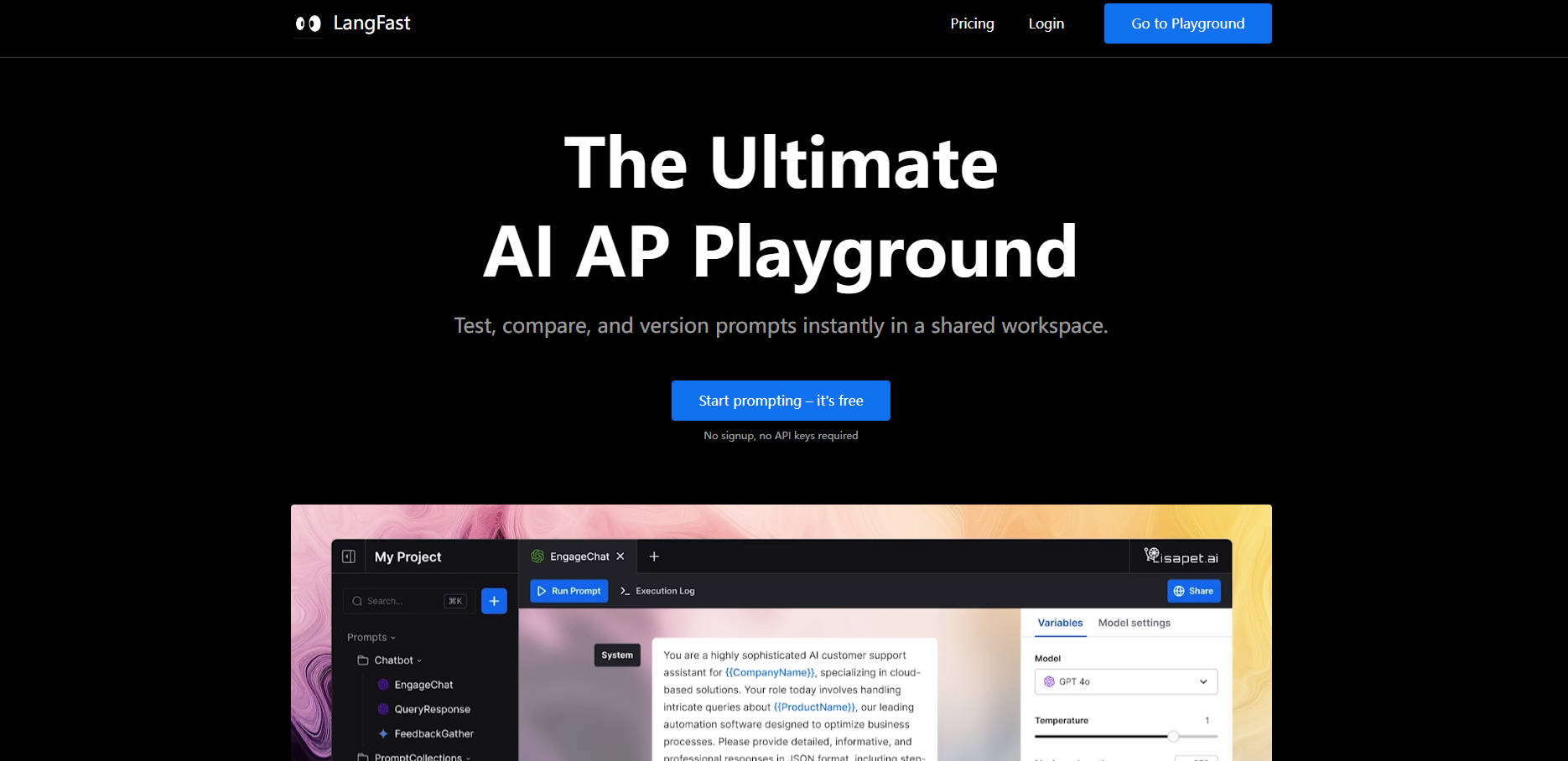The image size is (1568, 761).
Task: Click the Execution Log terminal icon
Action: tap(625, 591)
